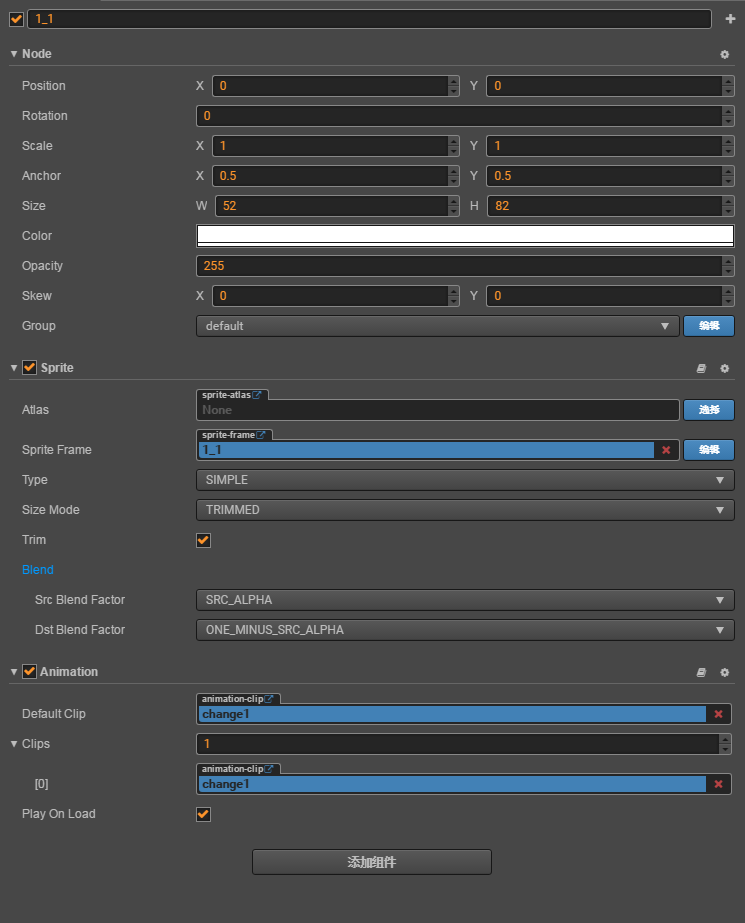Disable the Sprite component checkbox
This screenshot has width=745, height=923.
click(x=29, y=368)
